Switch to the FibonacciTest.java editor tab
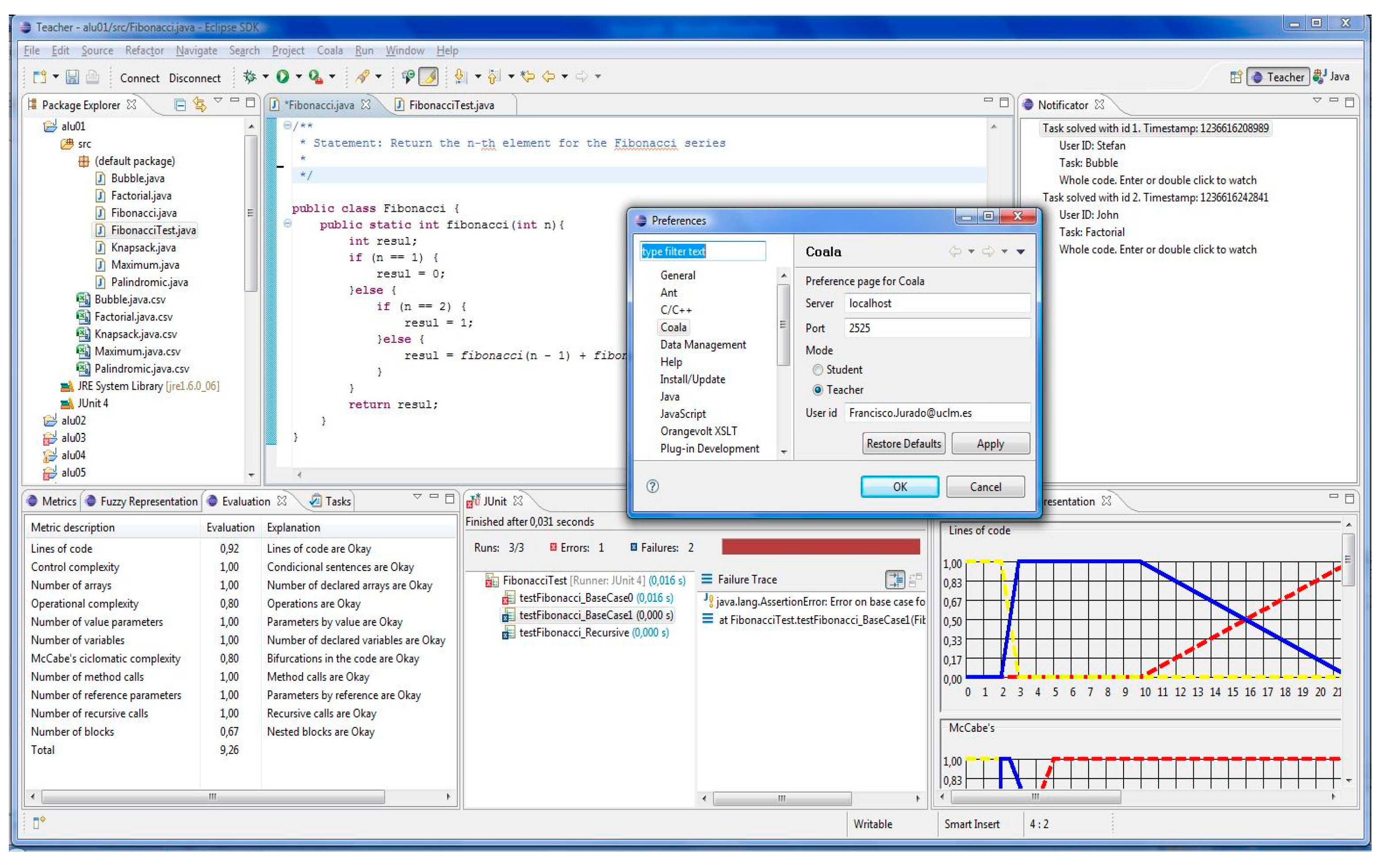This screenshot has height=868, width=1384. pyautogui.click(x=451, y=105)
